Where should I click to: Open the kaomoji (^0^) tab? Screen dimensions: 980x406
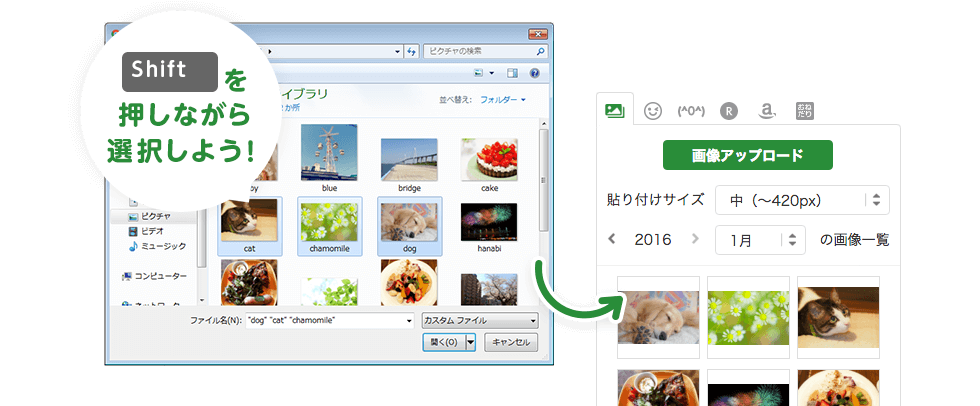tap(691, 111)
